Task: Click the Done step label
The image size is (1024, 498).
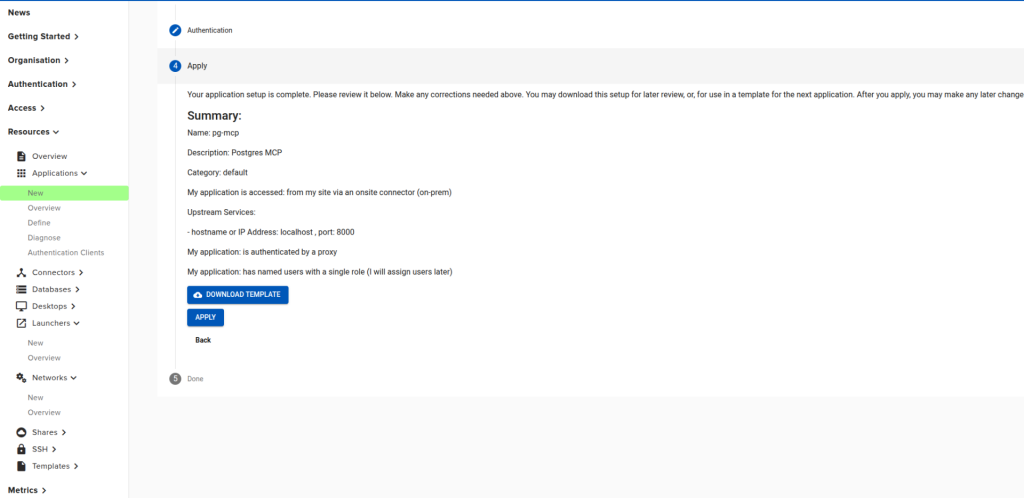Action: 195,379
